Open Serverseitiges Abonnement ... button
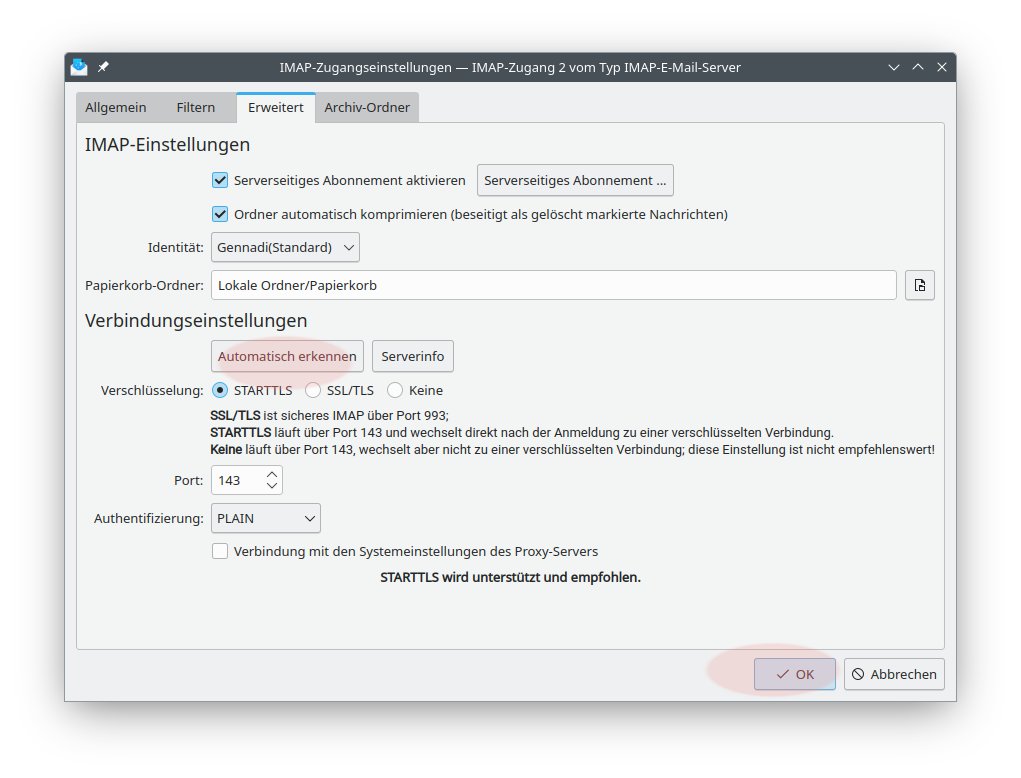Screen dimensions: 1021x778 click(x=575, y=180)
